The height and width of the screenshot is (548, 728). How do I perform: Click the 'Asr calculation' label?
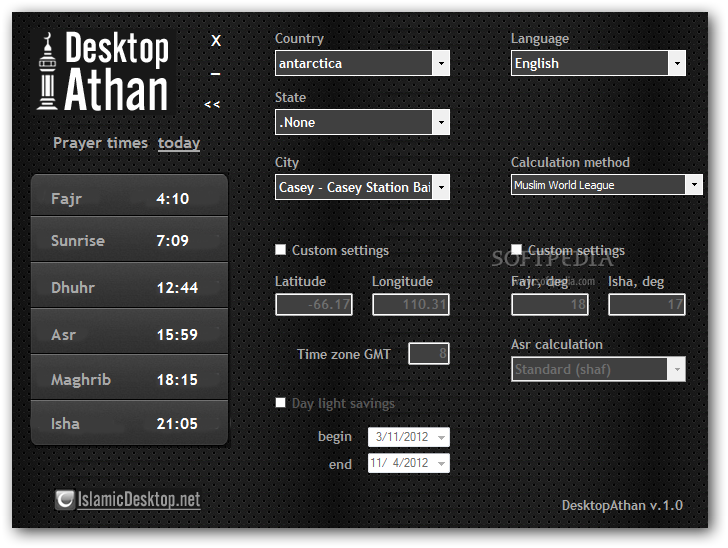557,344
